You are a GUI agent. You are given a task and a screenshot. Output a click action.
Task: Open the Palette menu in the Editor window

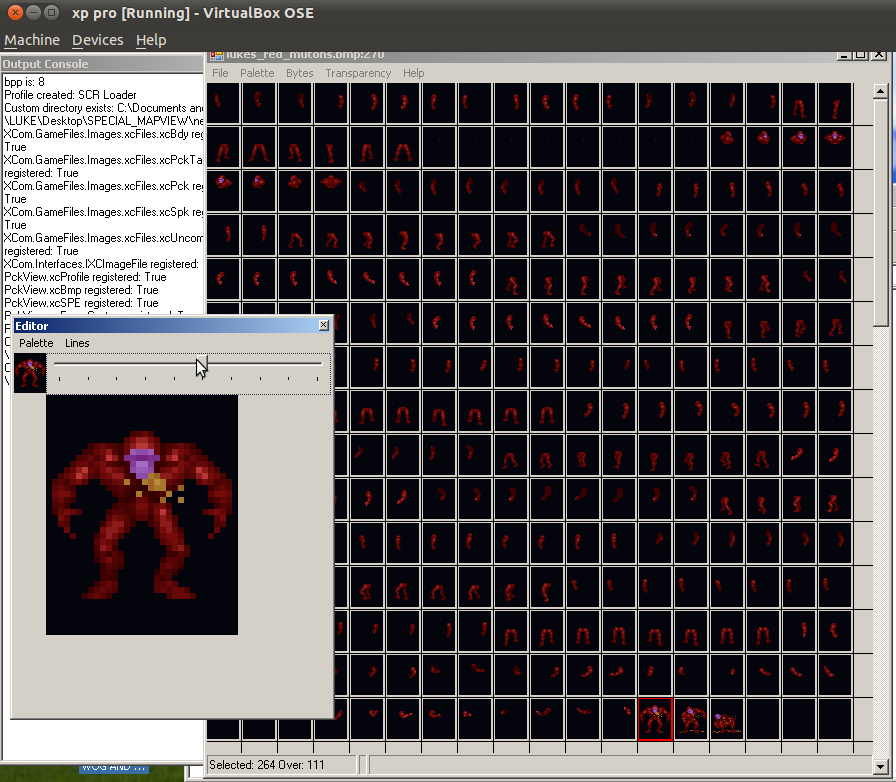point(36,343)
